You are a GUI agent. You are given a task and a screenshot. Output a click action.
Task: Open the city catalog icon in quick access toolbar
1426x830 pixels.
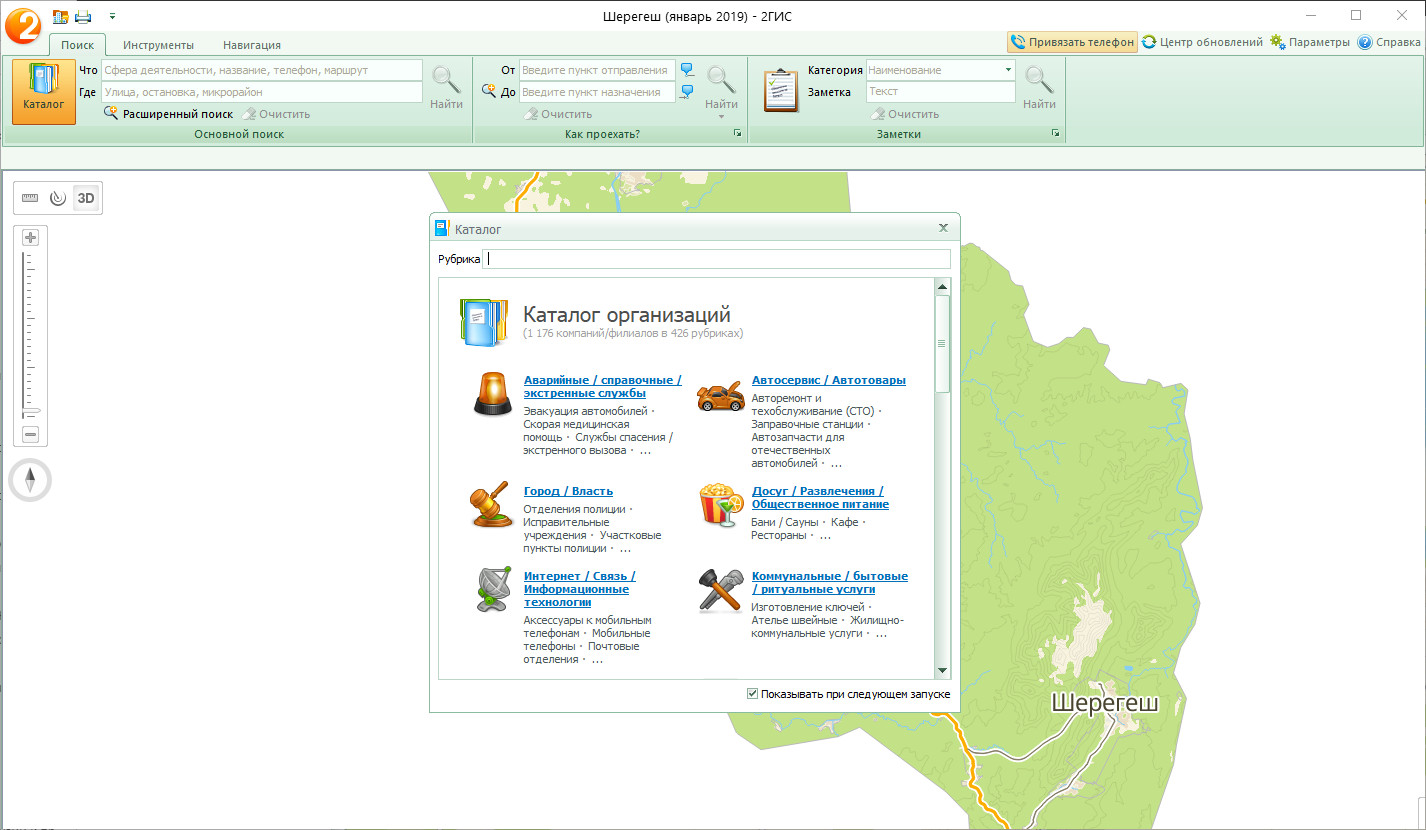[60, 16]
